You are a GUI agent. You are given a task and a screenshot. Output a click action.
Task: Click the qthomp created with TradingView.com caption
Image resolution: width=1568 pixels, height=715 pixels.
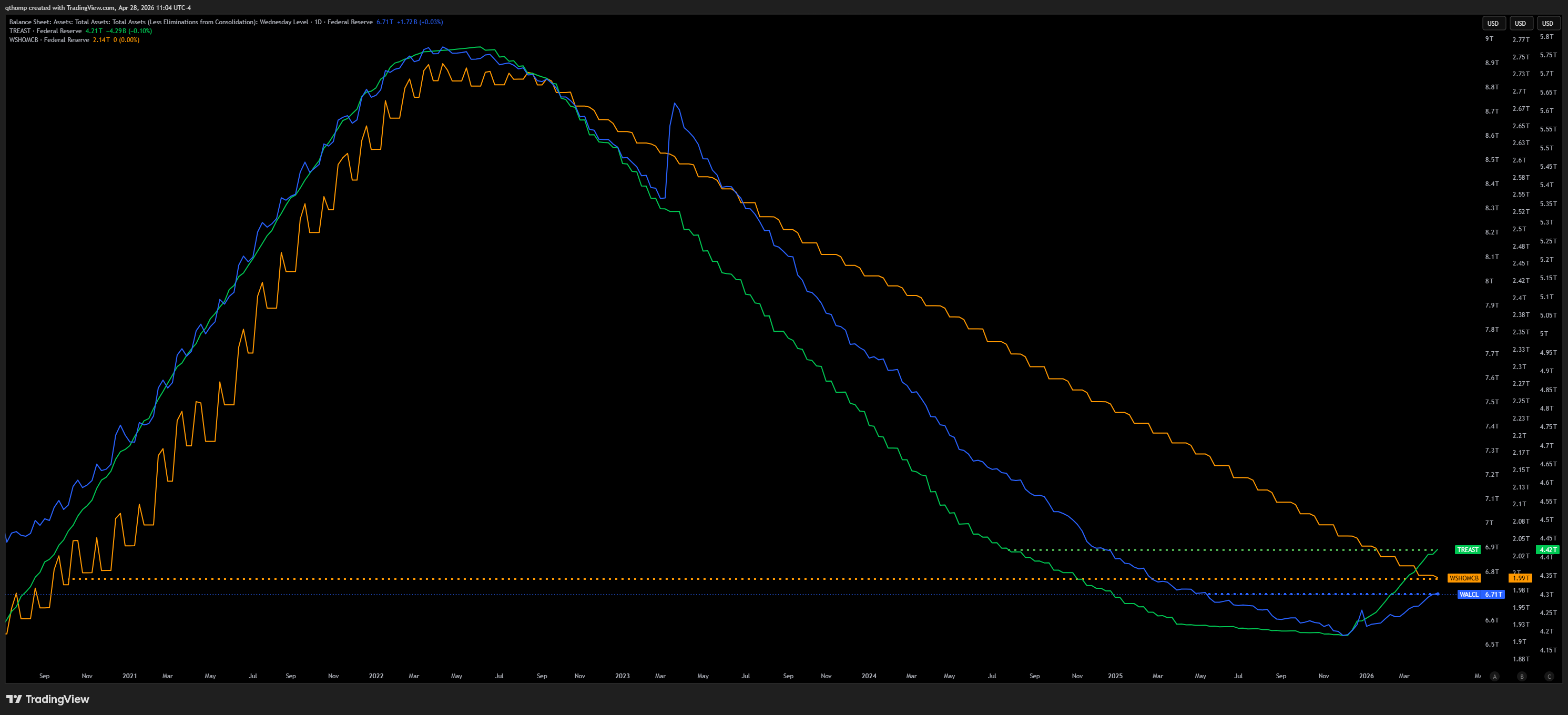click(98, 8)
